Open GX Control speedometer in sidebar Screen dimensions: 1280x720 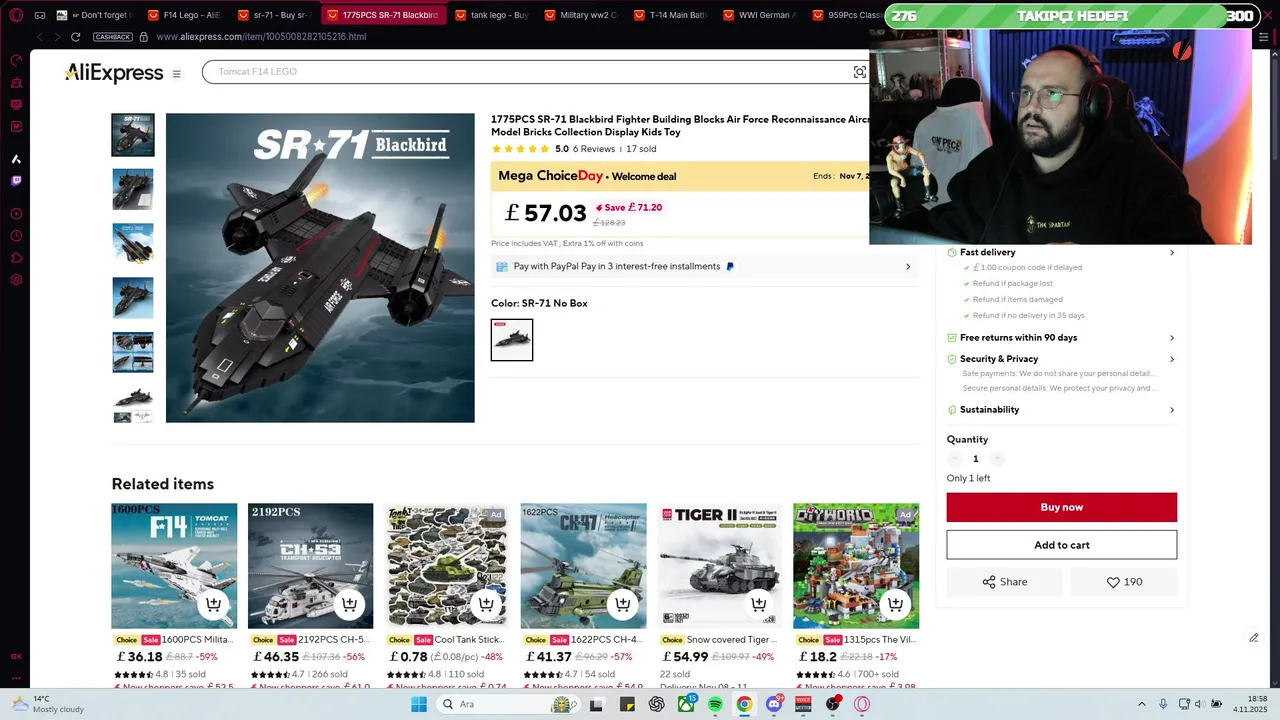coord(16,60)
